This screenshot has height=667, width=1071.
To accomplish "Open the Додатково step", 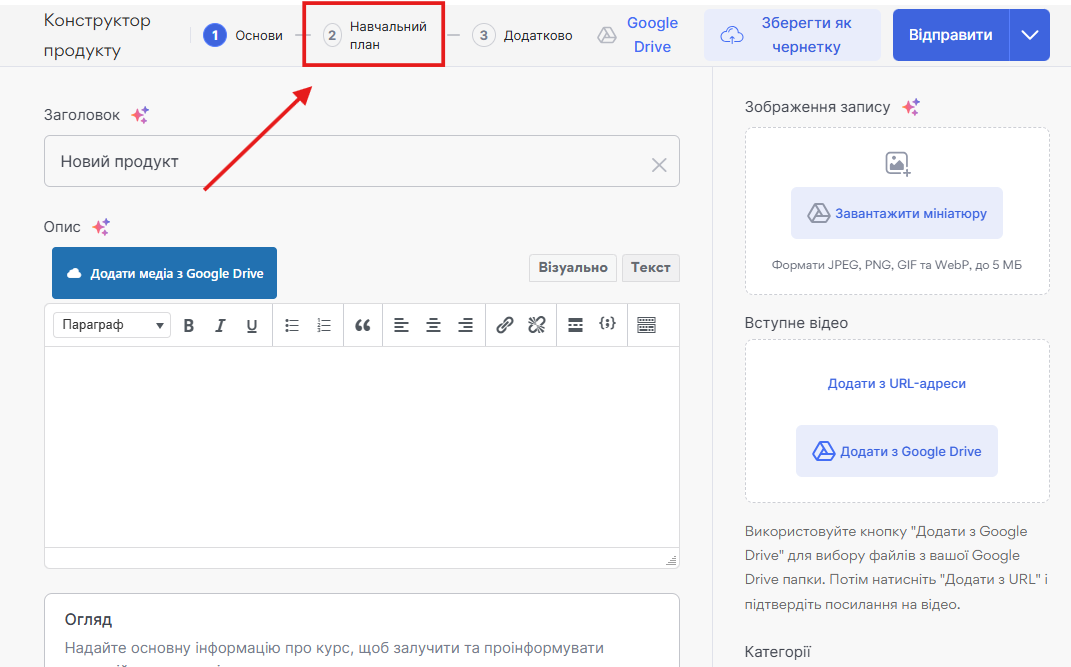I will pos(523,36).
